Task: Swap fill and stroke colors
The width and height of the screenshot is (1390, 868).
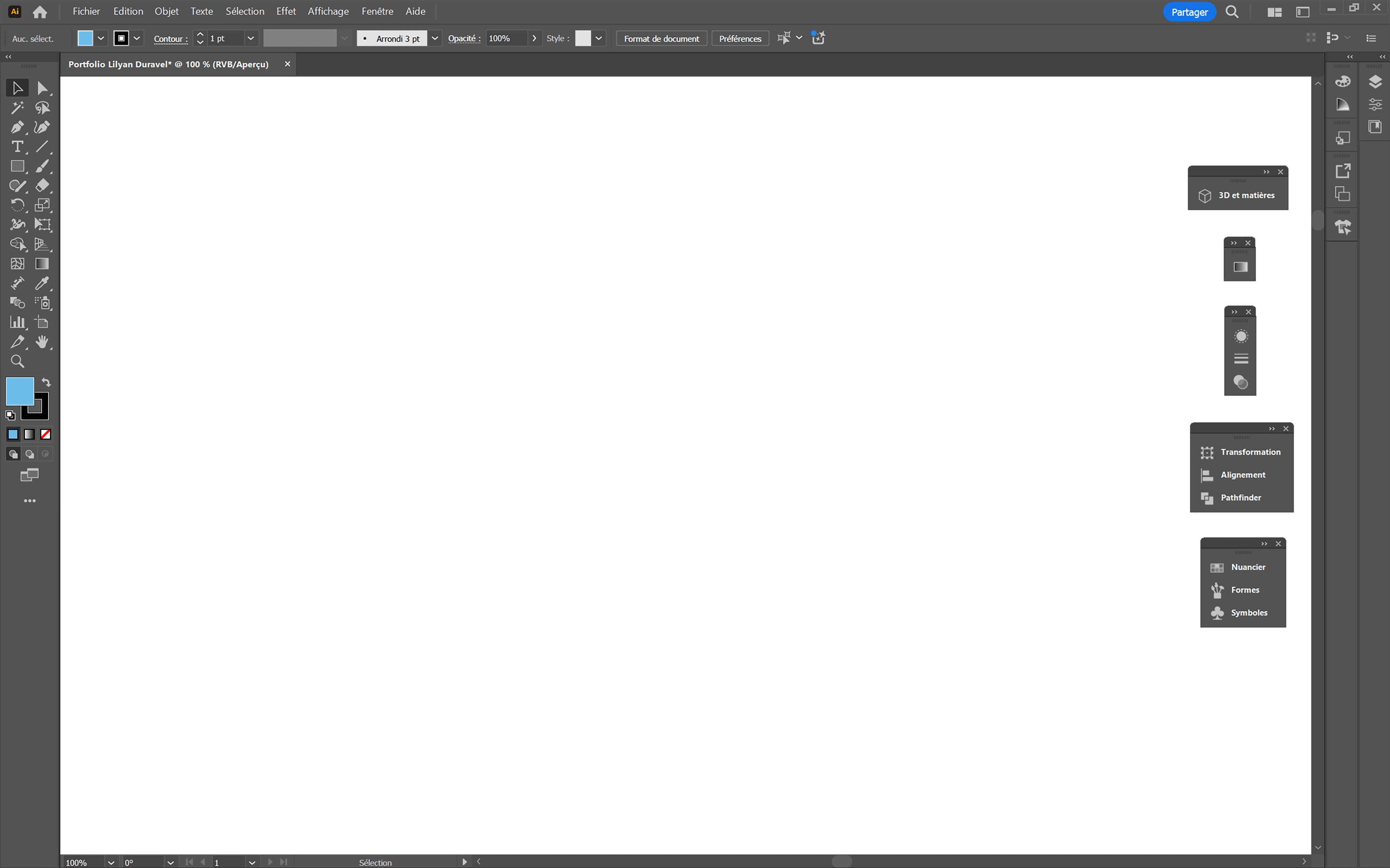Action: tap(46, 382)
